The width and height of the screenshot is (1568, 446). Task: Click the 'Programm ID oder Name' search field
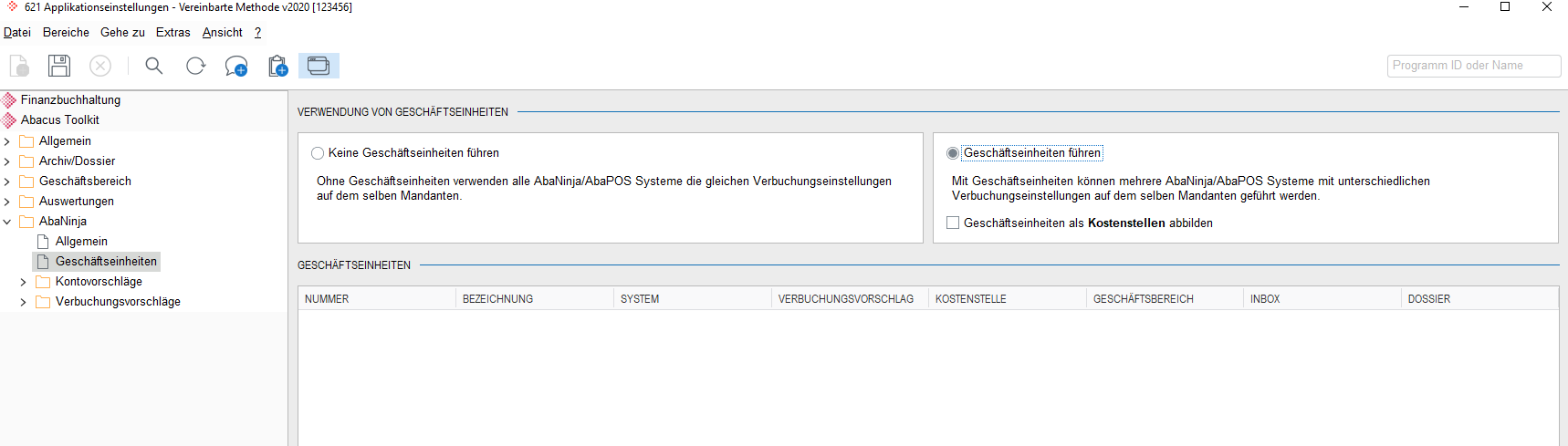pos(1474,66)
